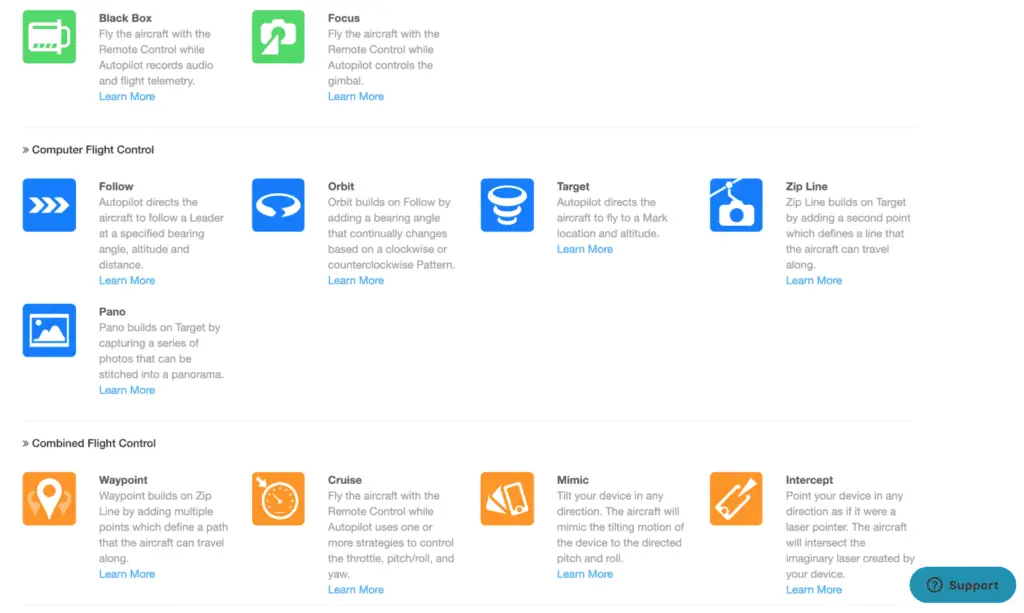This screenshot has width=1024, height=613.
Task: Select the orange Waypoint pin icon
Action: pyautogui.click(x=49, y=499)
